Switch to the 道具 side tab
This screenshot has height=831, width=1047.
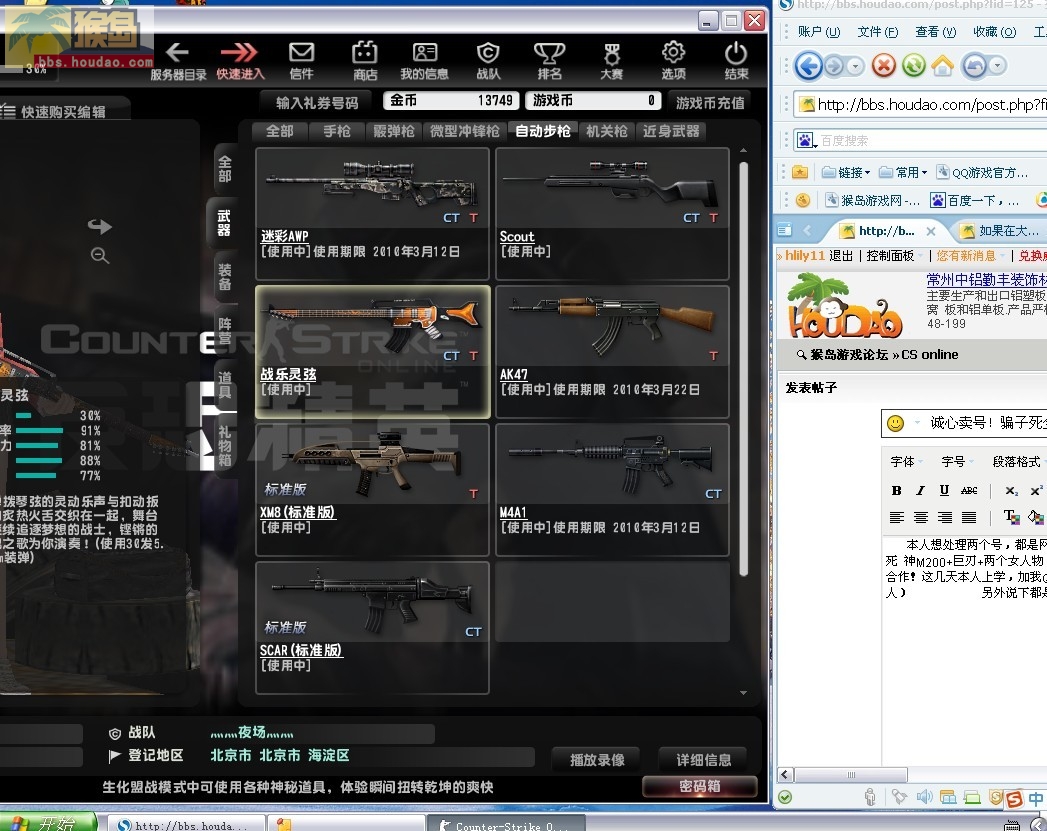coord(224,385)
